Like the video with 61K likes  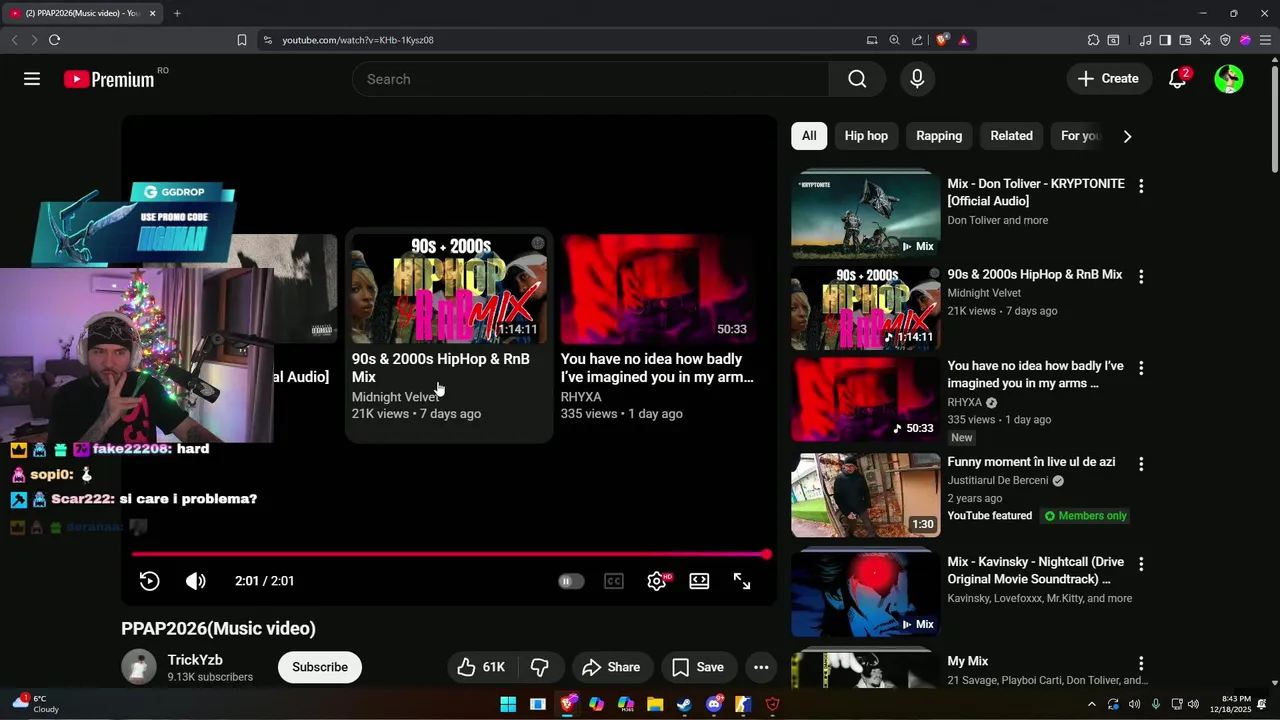click(481, 667)
